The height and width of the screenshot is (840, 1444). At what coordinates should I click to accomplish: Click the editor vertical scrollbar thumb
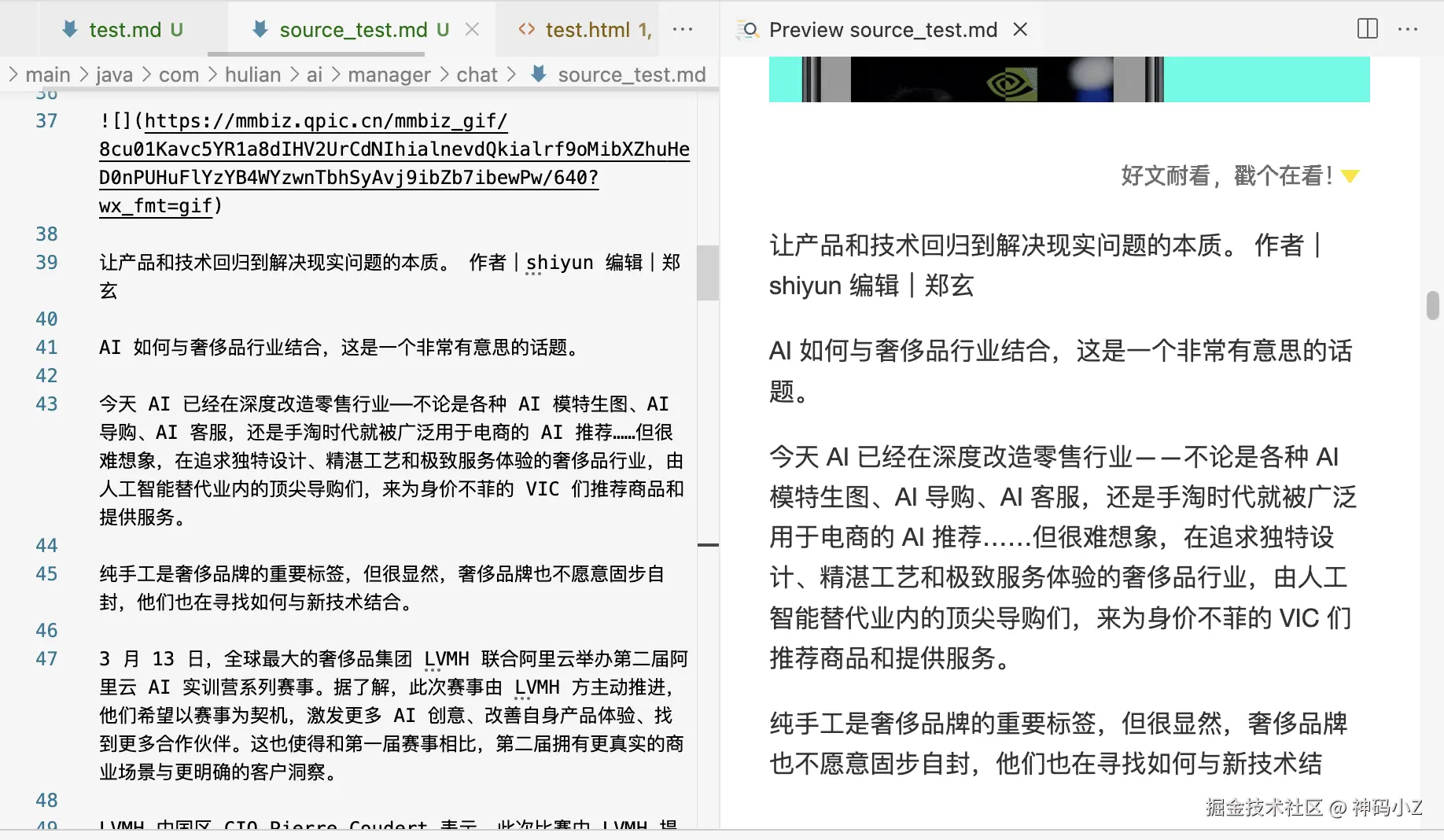(708, 273)
